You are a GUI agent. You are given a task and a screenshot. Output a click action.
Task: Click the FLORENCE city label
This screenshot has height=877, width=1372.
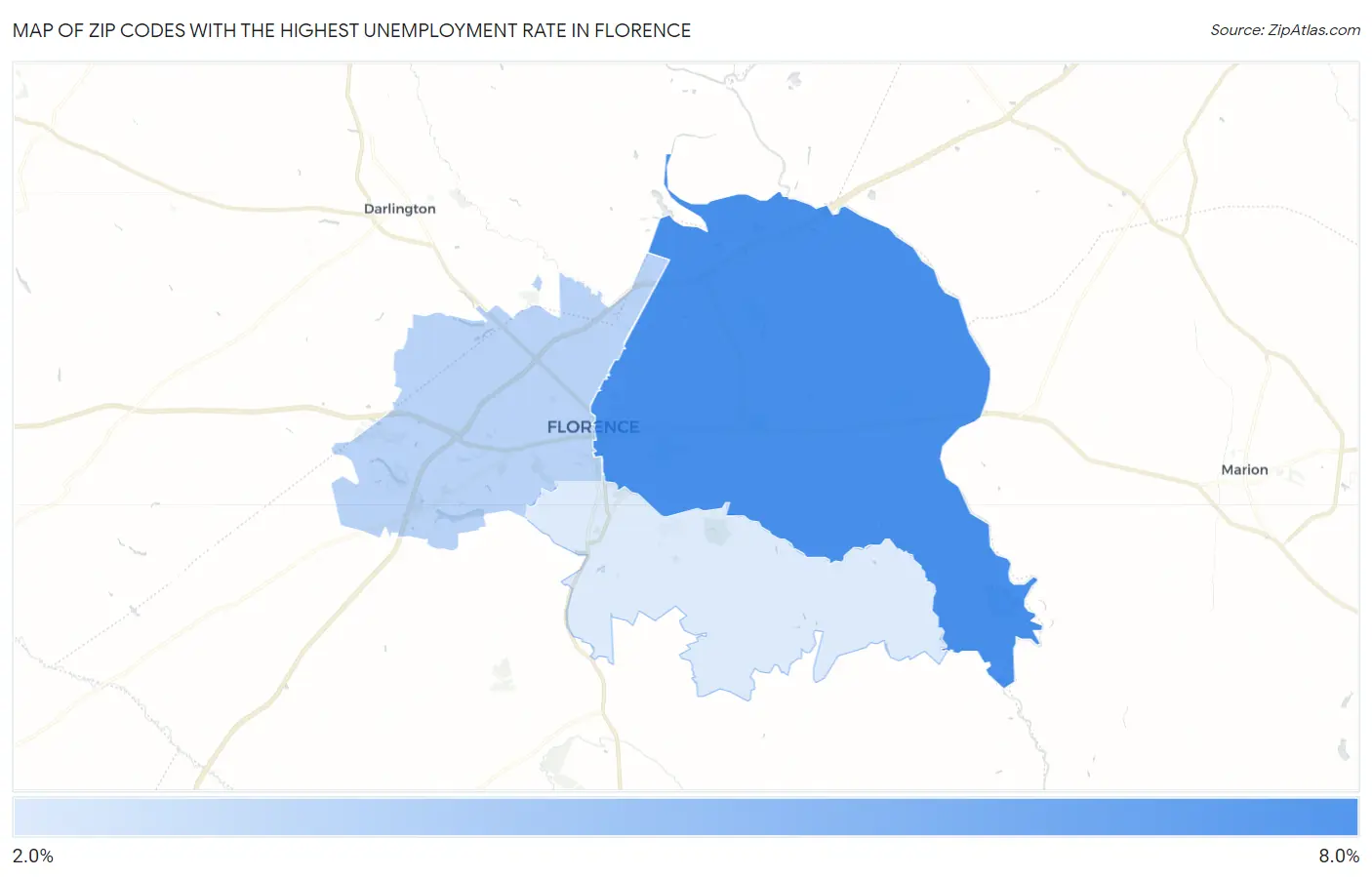[x=593, y=427]
